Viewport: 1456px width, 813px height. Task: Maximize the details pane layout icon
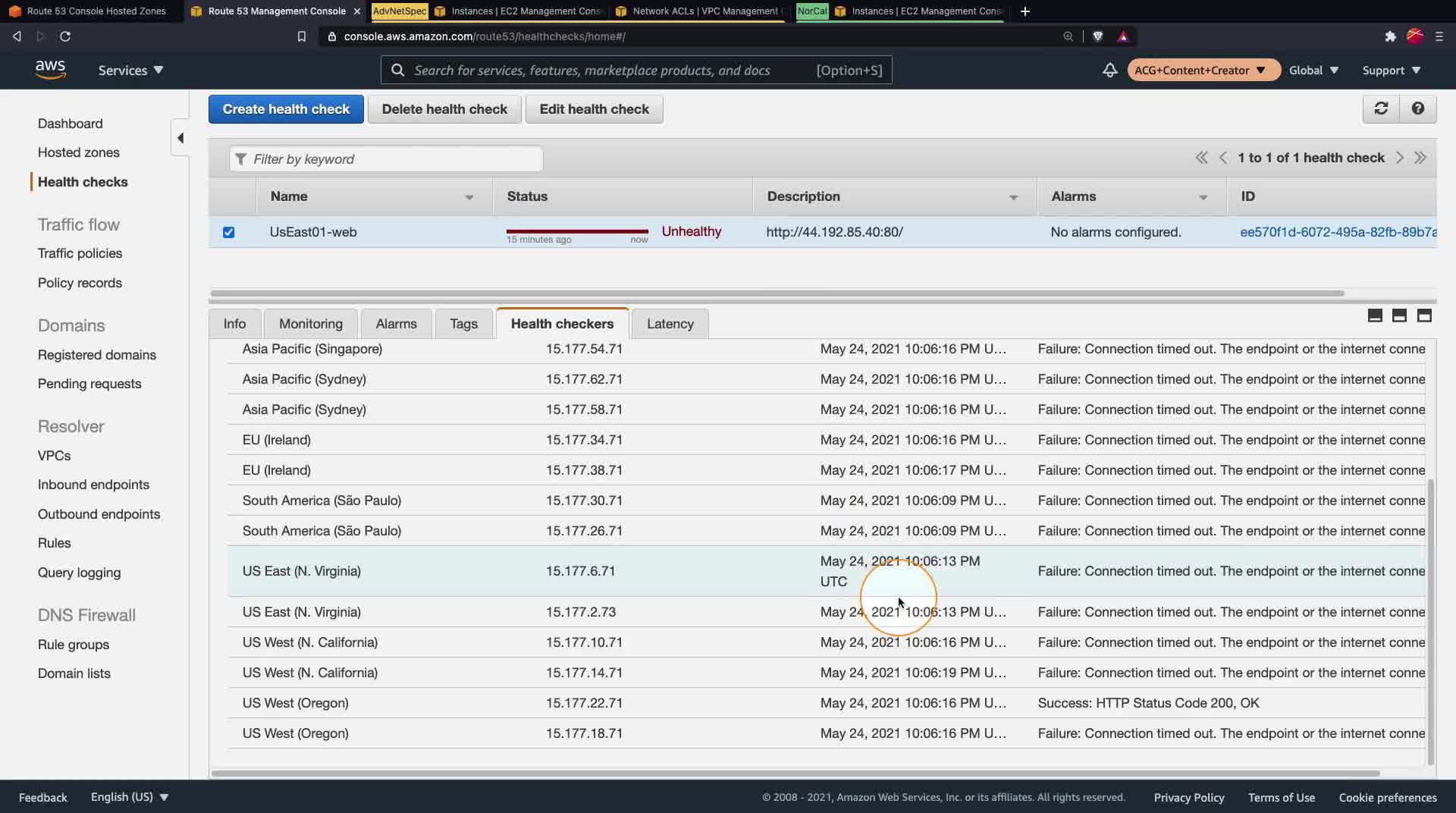coord(1424,315)
